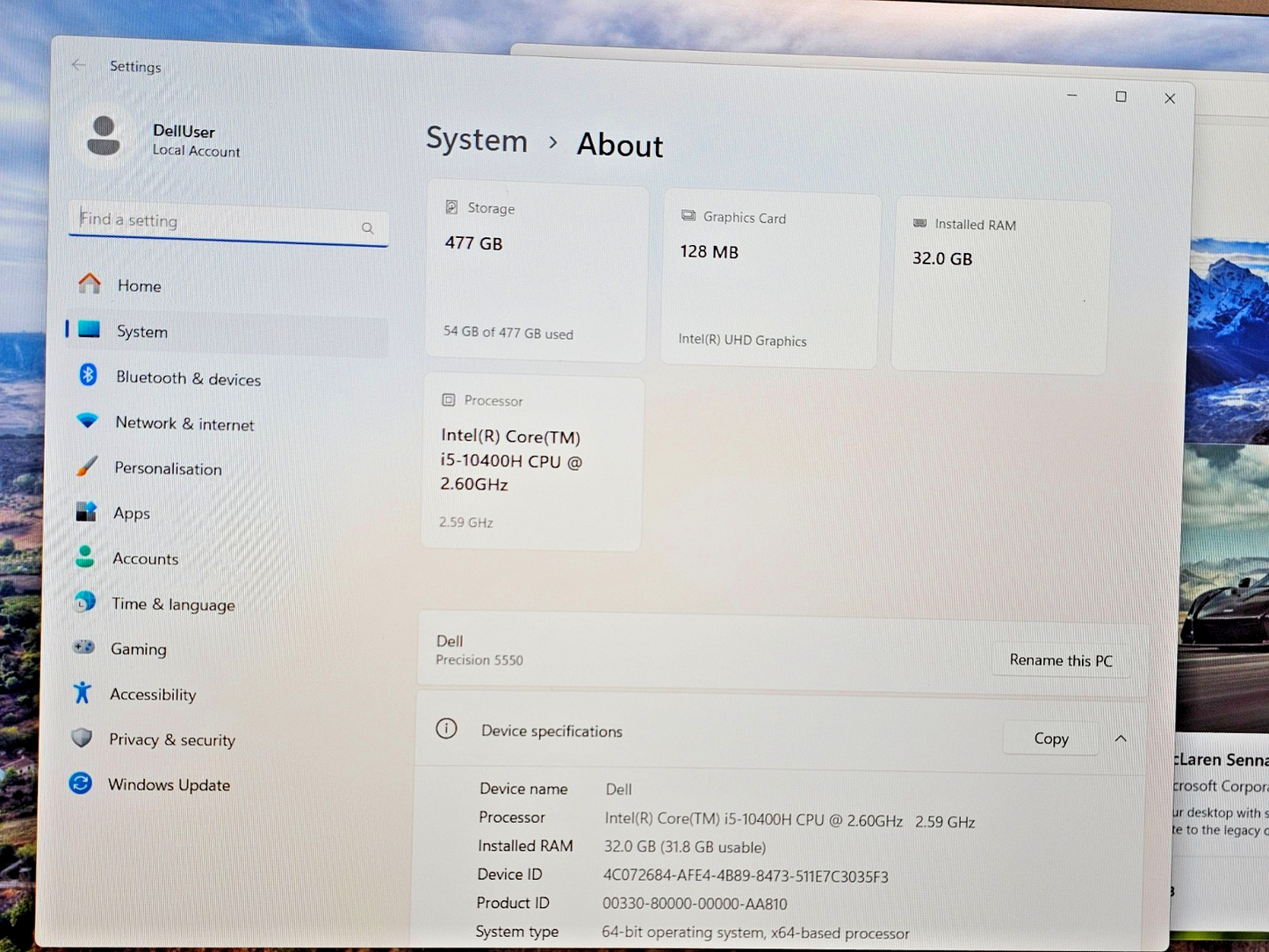Click System in the breadcrumb heading
This screenshot has width=1269, height=952.
(477, 141)
